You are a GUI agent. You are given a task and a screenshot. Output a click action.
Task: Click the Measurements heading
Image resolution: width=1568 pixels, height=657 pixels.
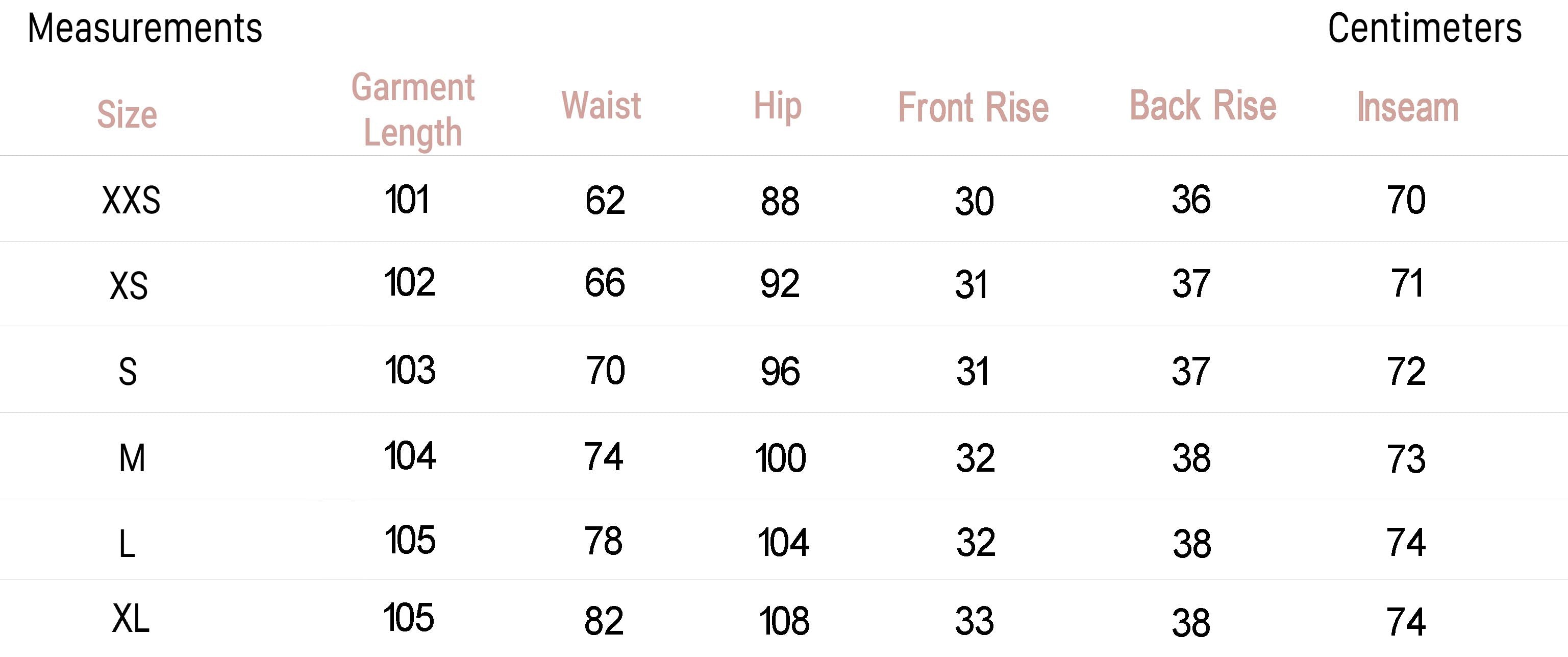coord(145,29)
